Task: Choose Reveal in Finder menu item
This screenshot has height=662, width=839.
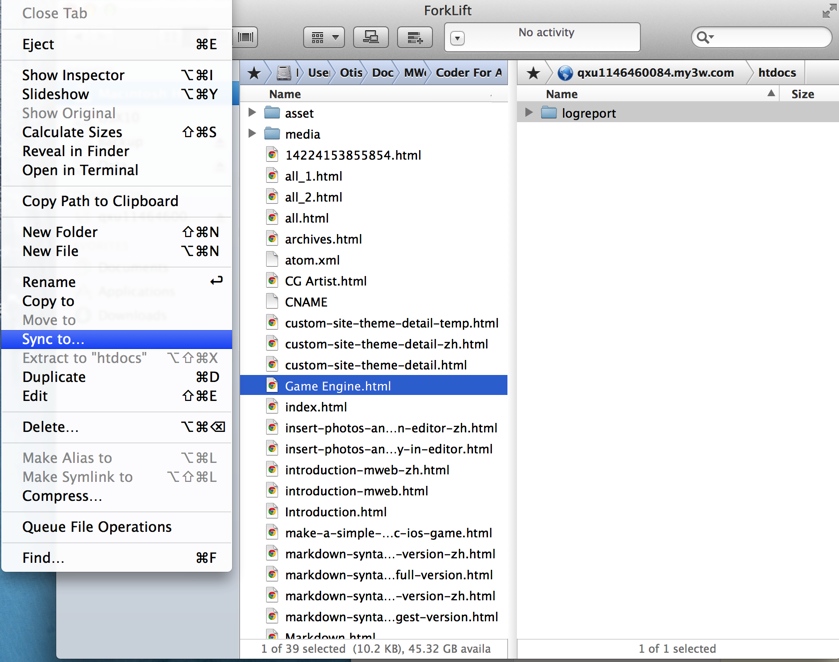Action: pos(117,151)
